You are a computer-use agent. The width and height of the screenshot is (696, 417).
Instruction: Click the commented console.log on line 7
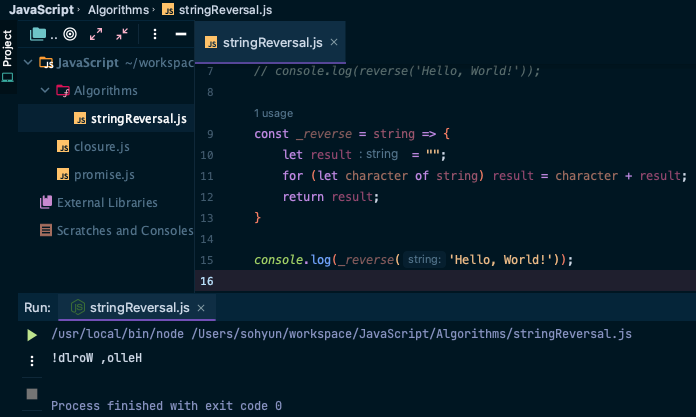tap(397, 71)
